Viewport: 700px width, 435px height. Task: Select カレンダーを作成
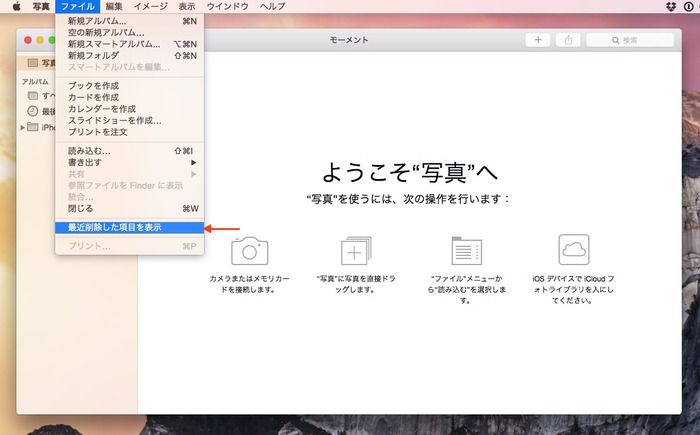[129, 109]
